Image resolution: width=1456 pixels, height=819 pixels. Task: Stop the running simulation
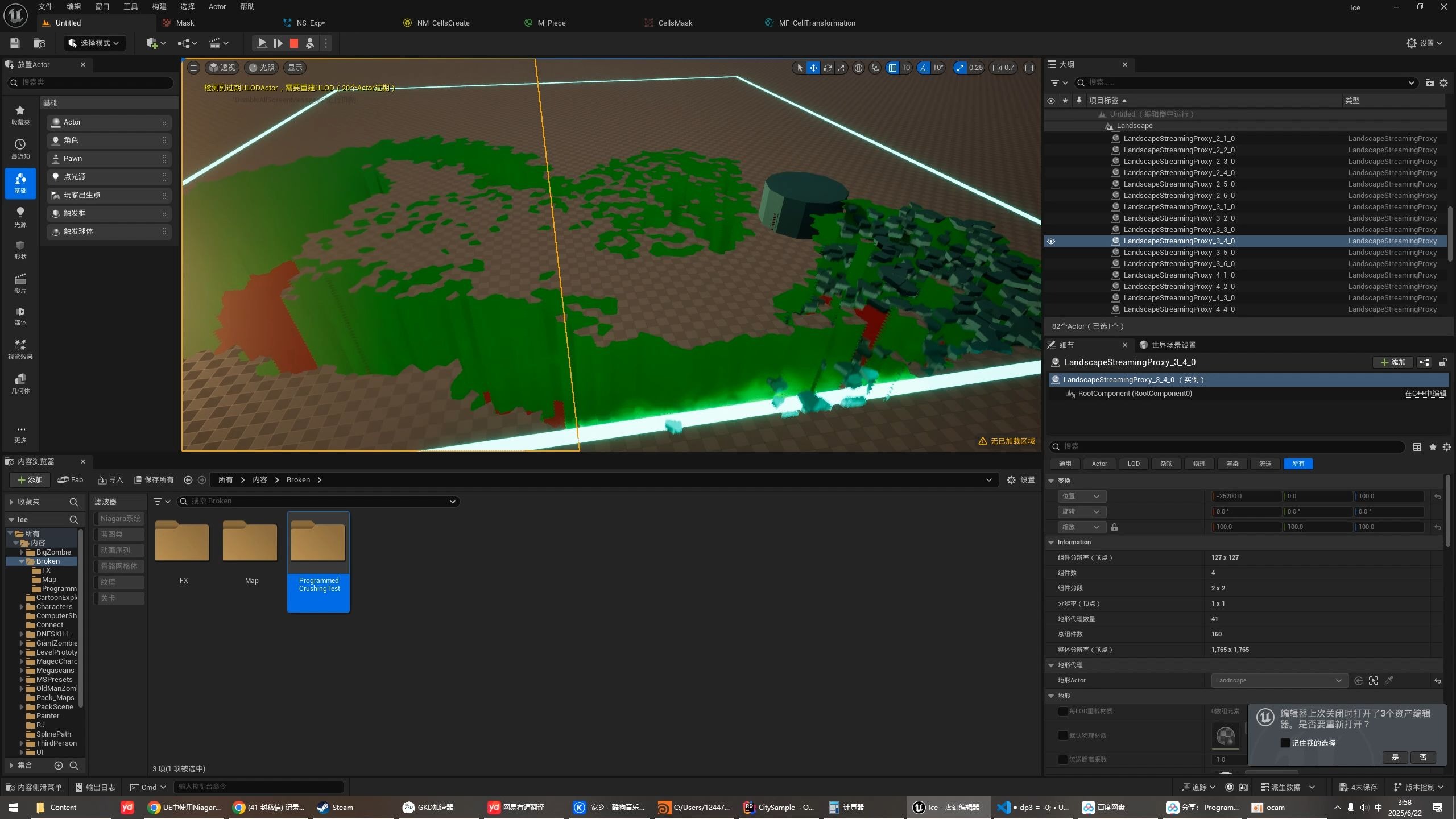coord(294,43)
